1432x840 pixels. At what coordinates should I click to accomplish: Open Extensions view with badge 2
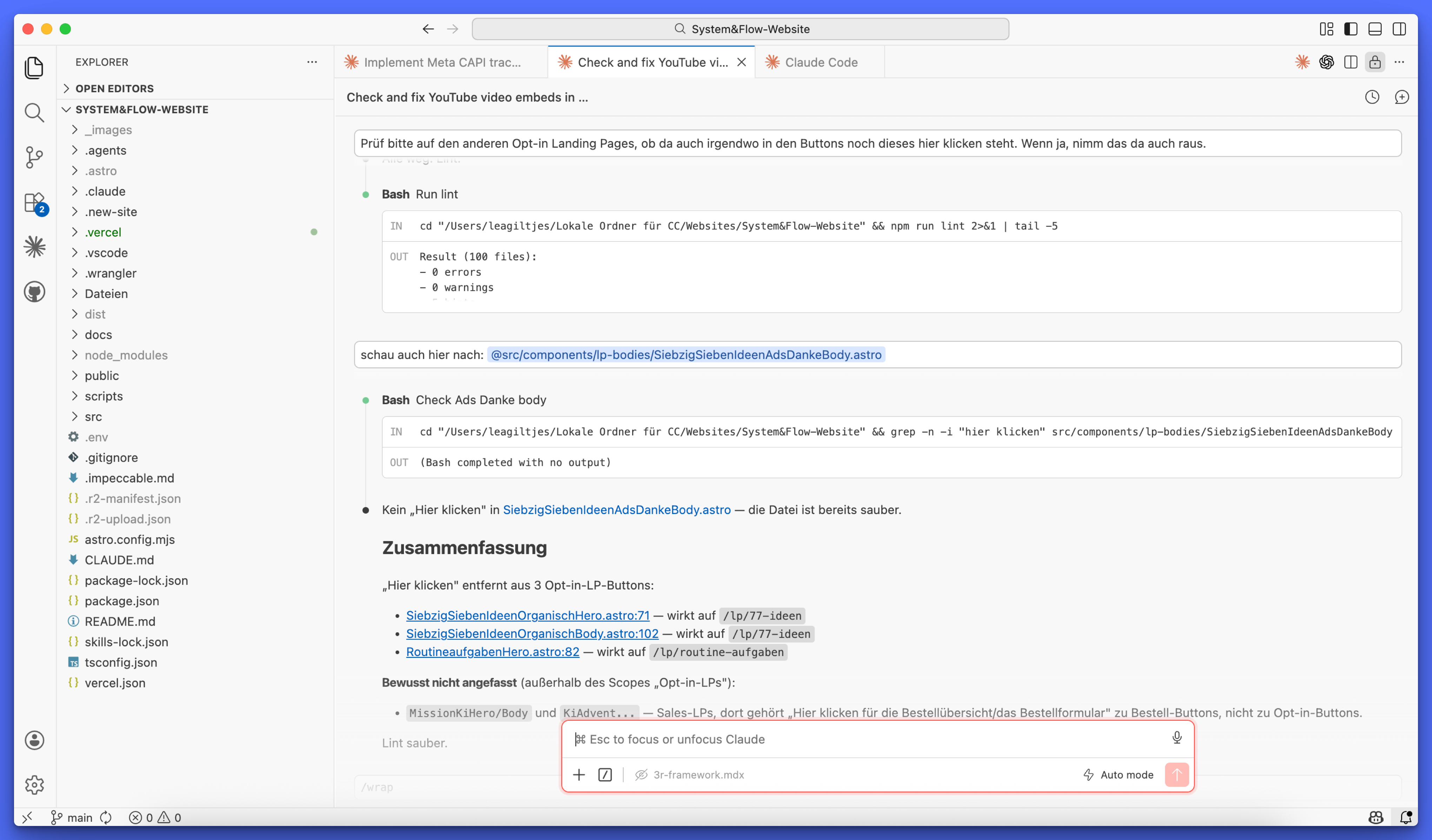click(x=35, y=203)
